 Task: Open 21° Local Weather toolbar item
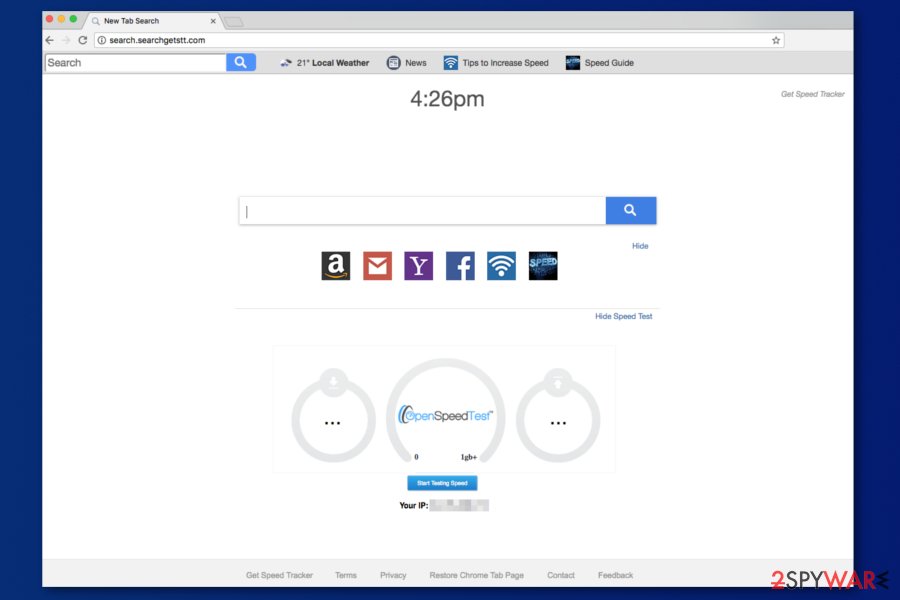pyautogui.click(x=324, y=63)
